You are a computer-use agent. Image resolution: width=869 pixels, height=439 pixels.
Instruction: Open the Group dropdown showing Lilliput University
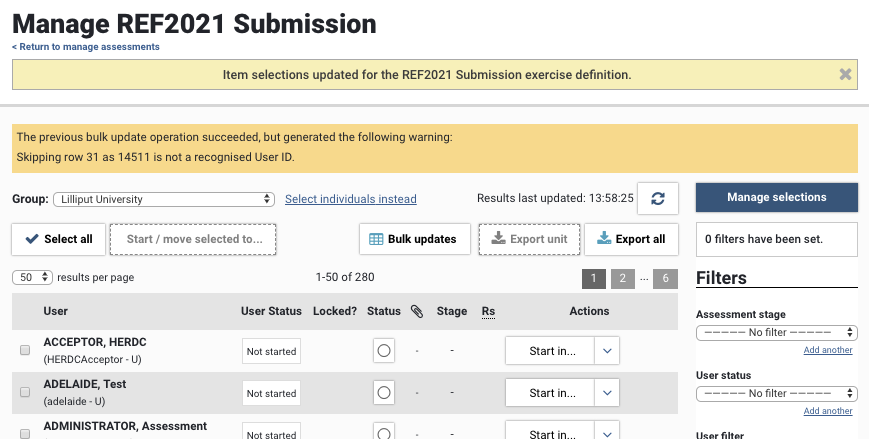(163, 199)
